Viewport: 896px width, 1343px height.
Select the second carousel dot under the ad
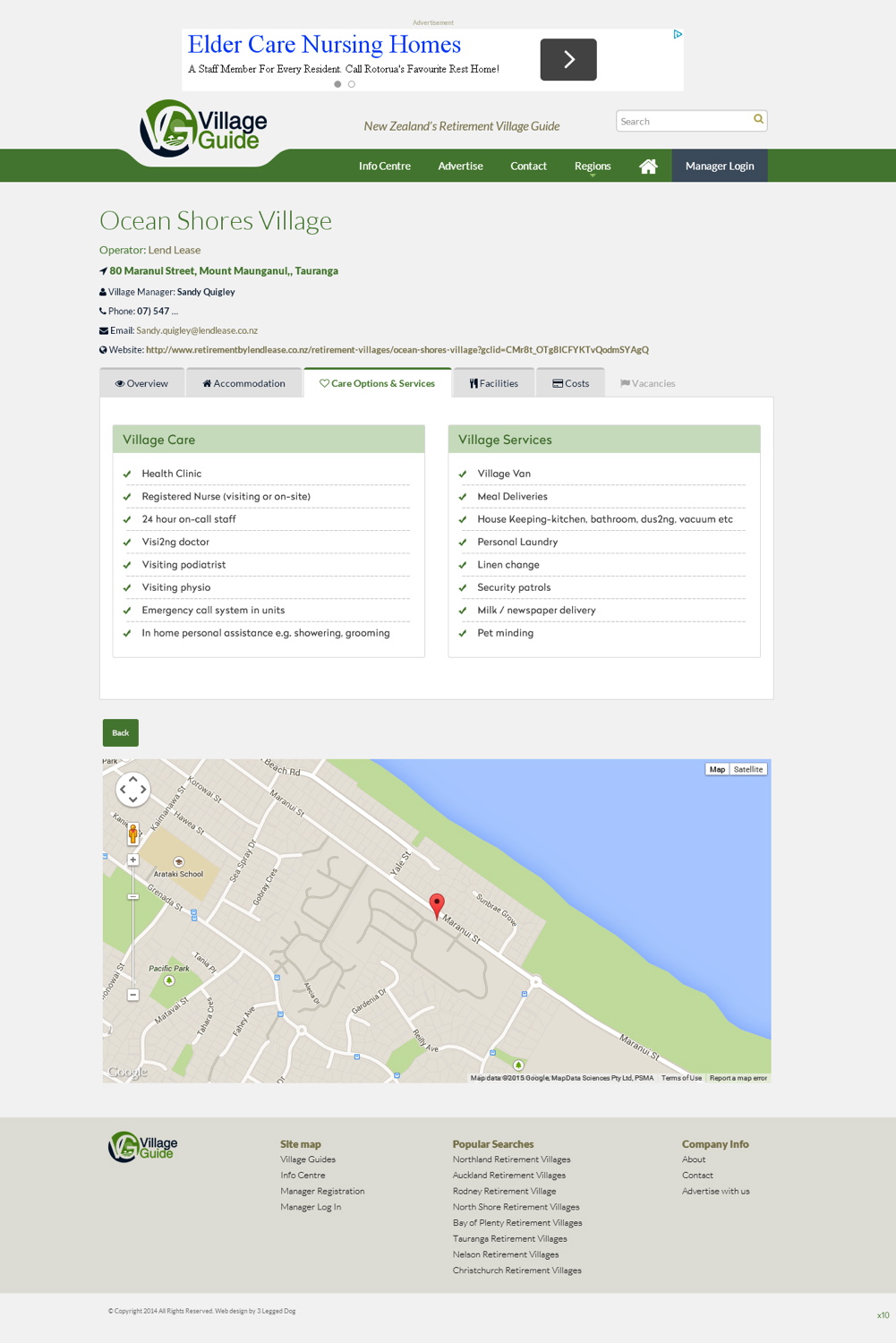349,83
